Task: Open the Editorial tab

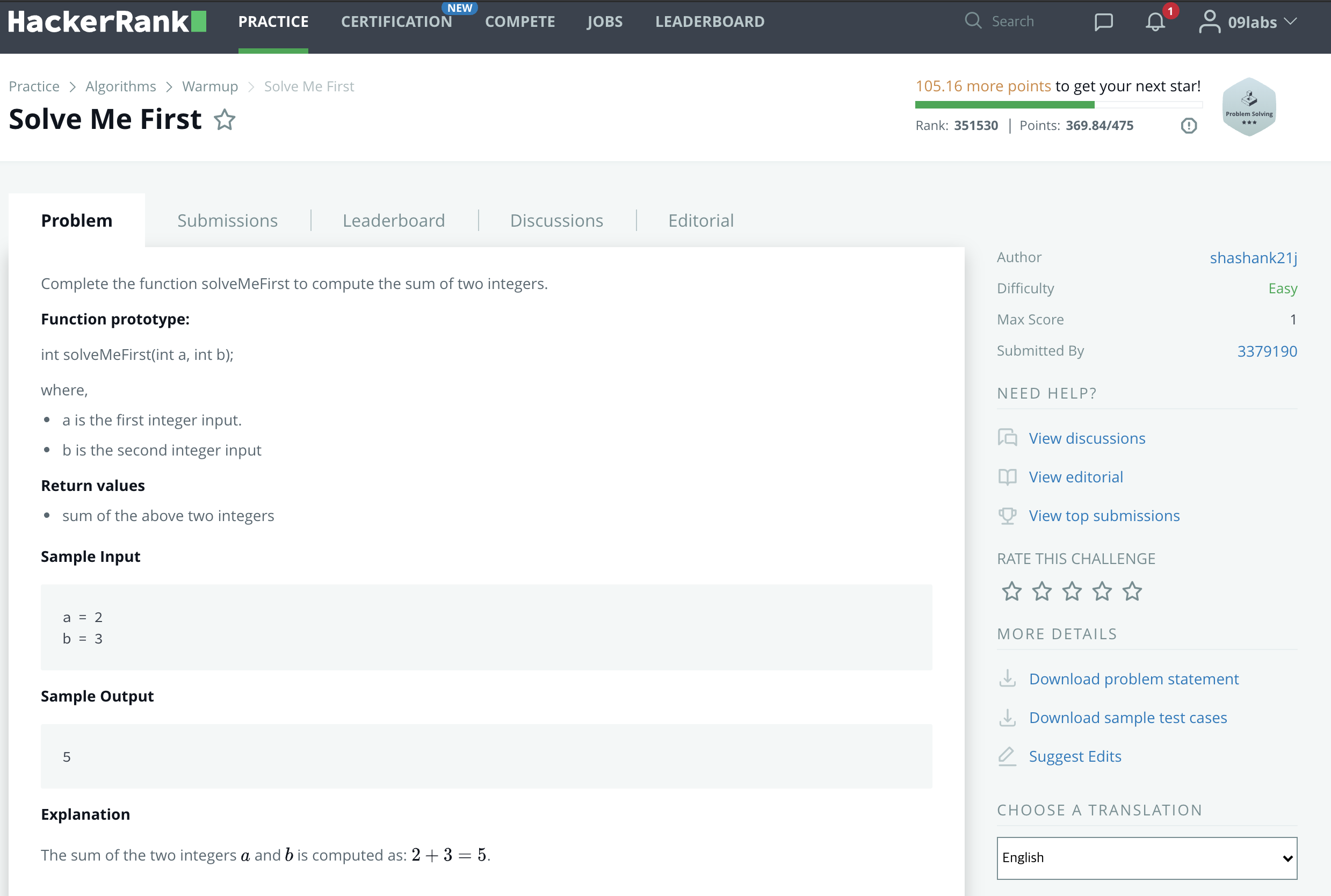Action: click(x=700, y=221)
